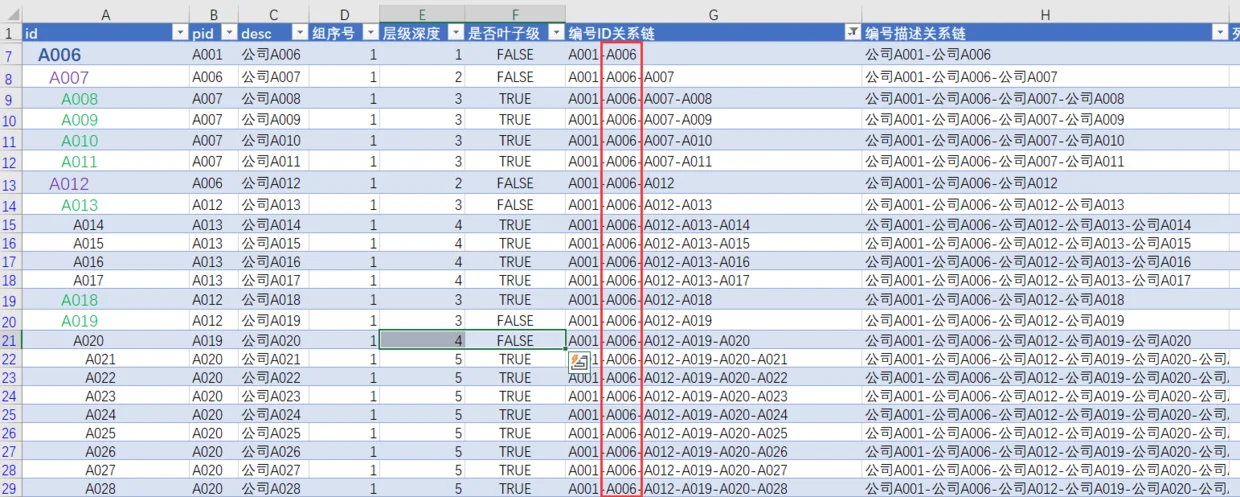Click the header cell 编号描述关系链
The image size is (1240, 497).
[x=1045, y=33]
